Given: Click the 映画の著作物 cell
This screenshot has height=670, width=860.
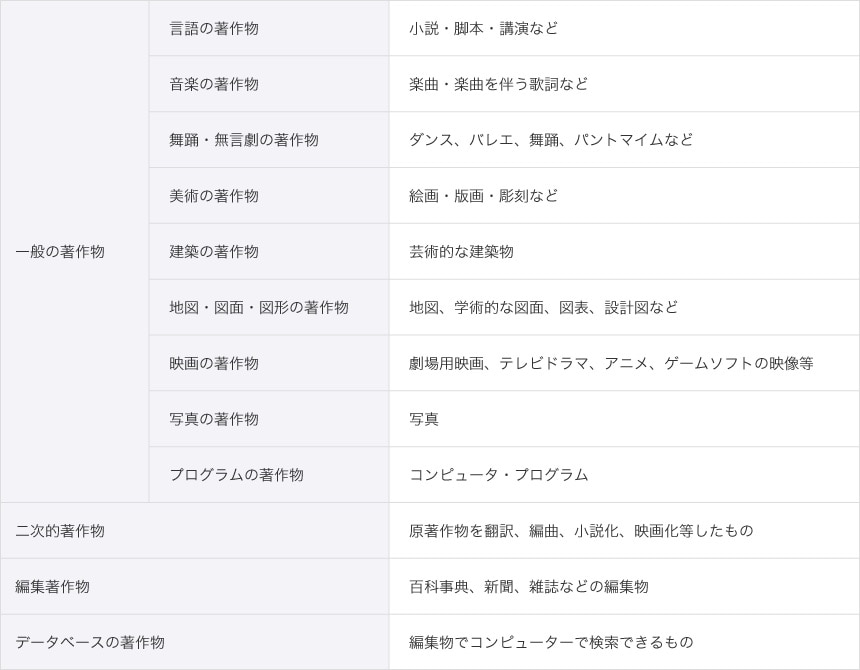Looking at the screenshot, I should click(x=214, y=364).
